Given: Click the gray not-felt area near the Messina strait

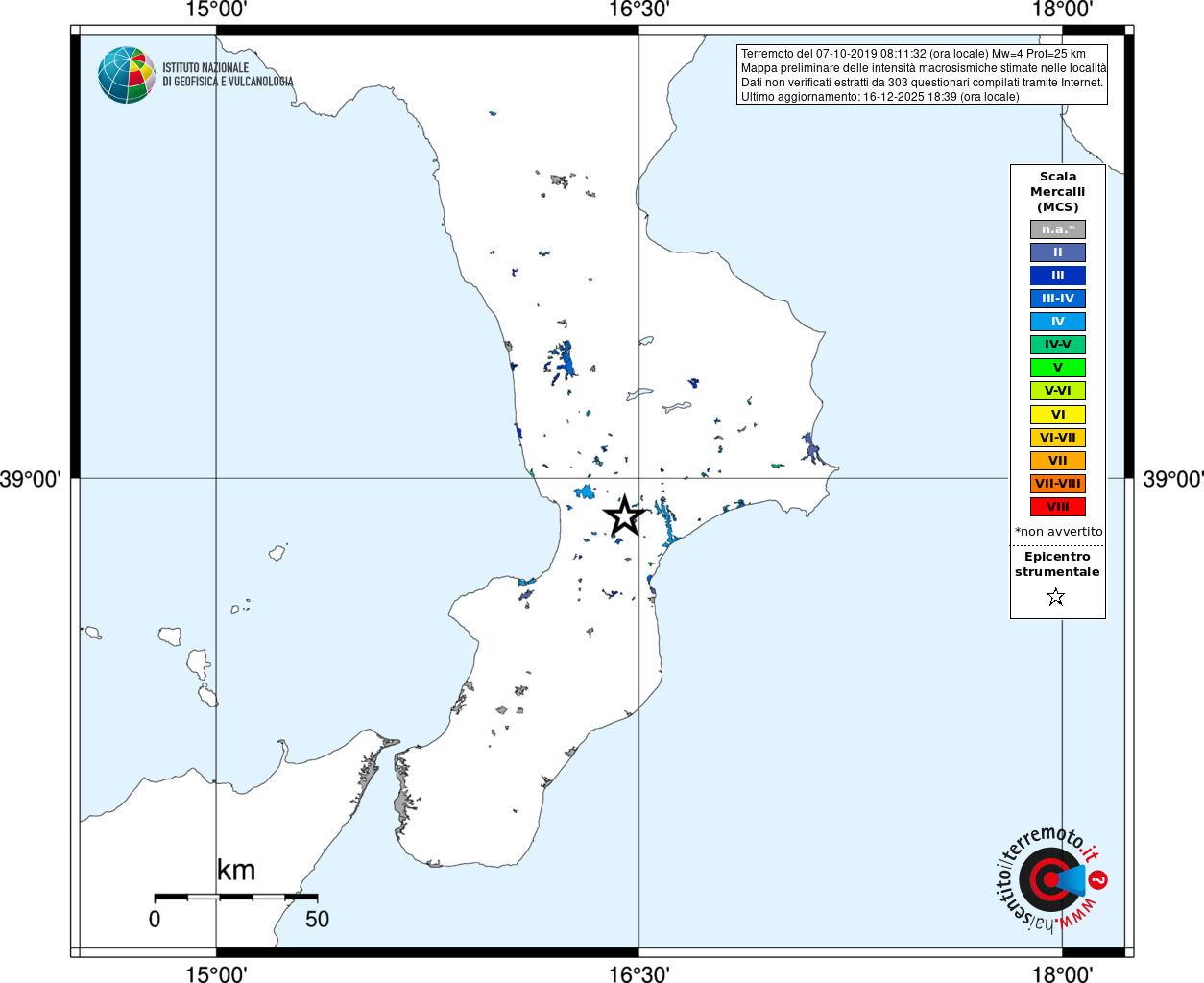Looking at the screenshot, I should pos(401,803).
